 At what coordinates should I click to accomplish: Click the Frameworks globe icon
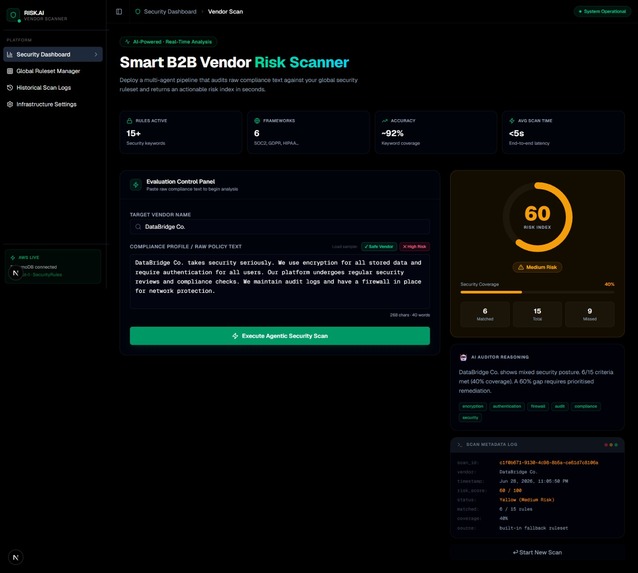tap(257, 121)
